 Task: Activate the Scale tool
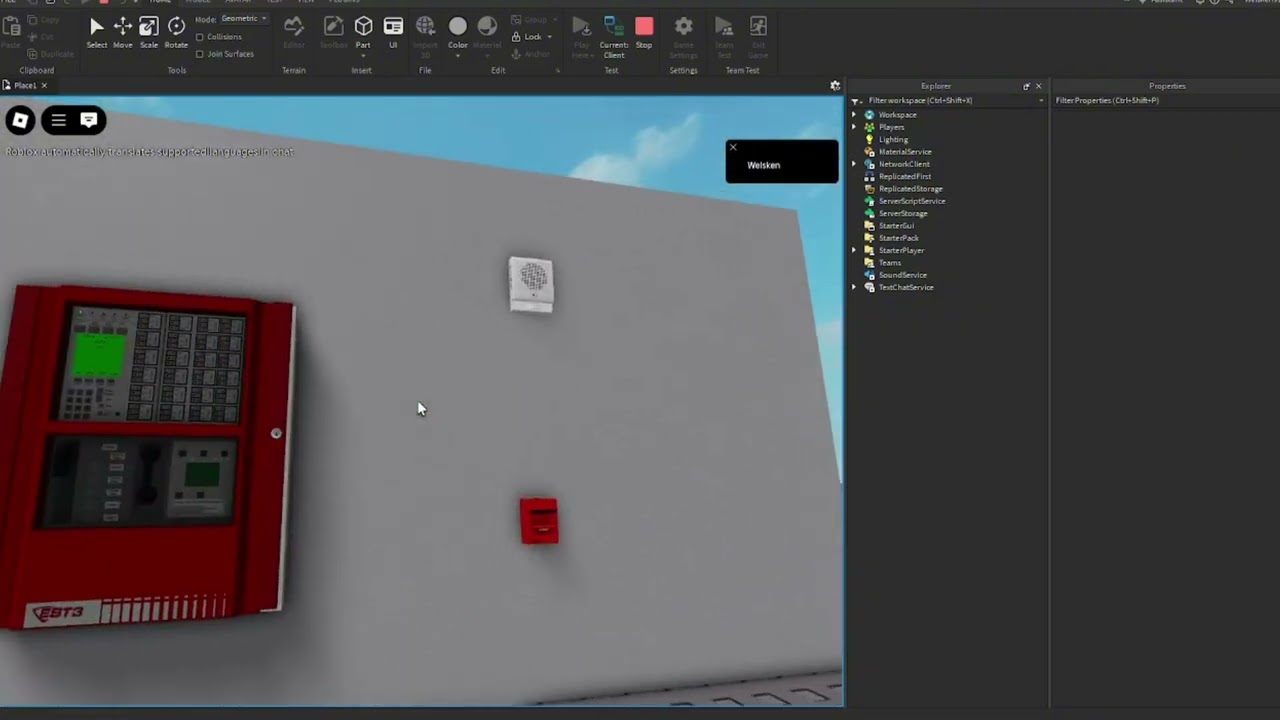click(x=148, y=32)
